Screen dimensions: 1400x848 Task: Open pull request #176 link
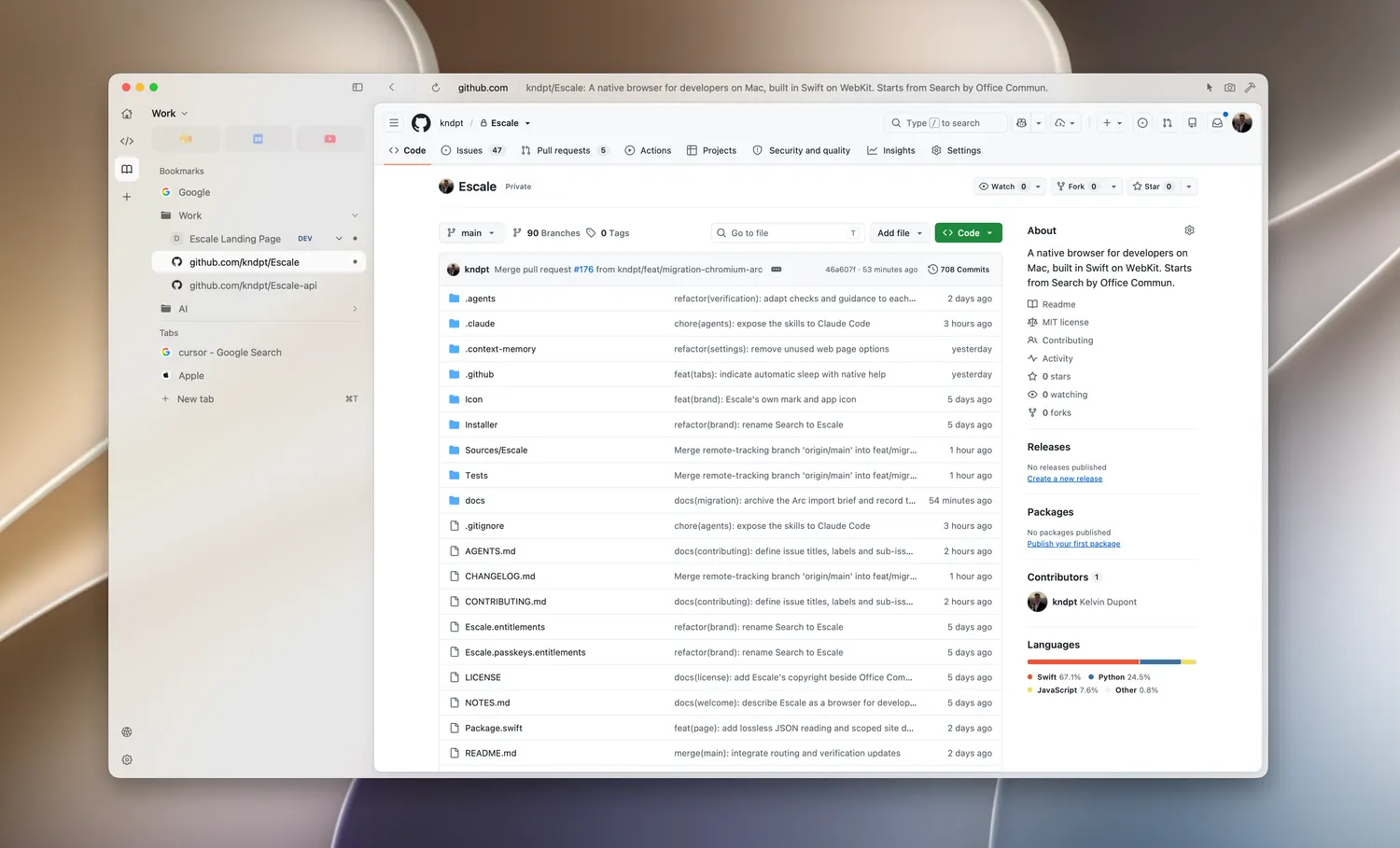point(583,270)
